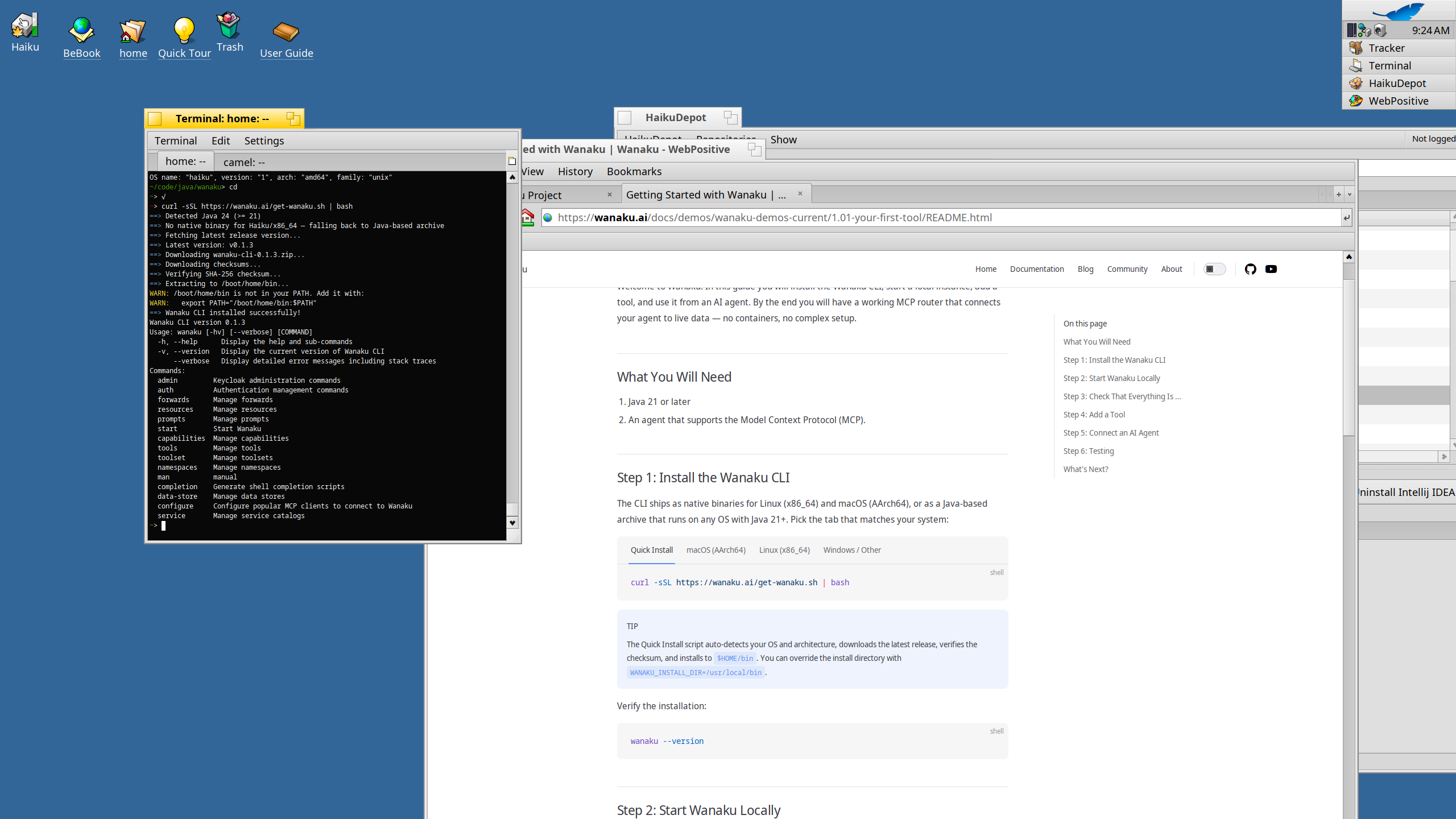Open the Settings menu in Terminal
Screen dimensions: 1456x819
click(x=264, y=140)
